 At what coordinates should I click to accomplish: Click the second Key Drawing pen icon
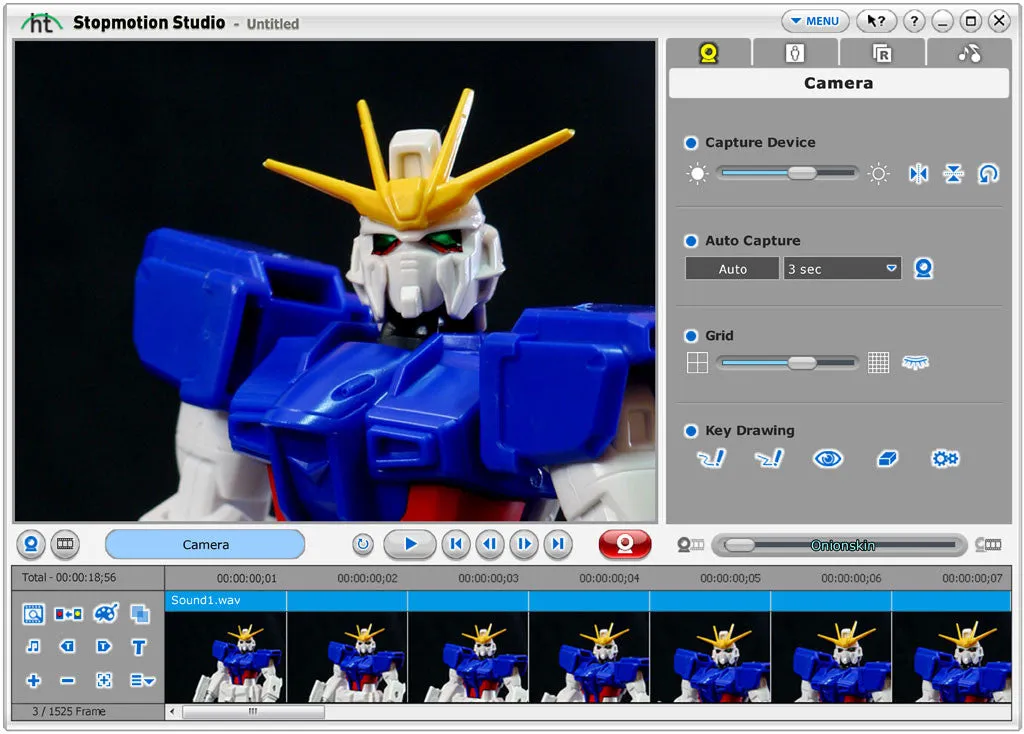pyautogui.click(x=769, y=458)
